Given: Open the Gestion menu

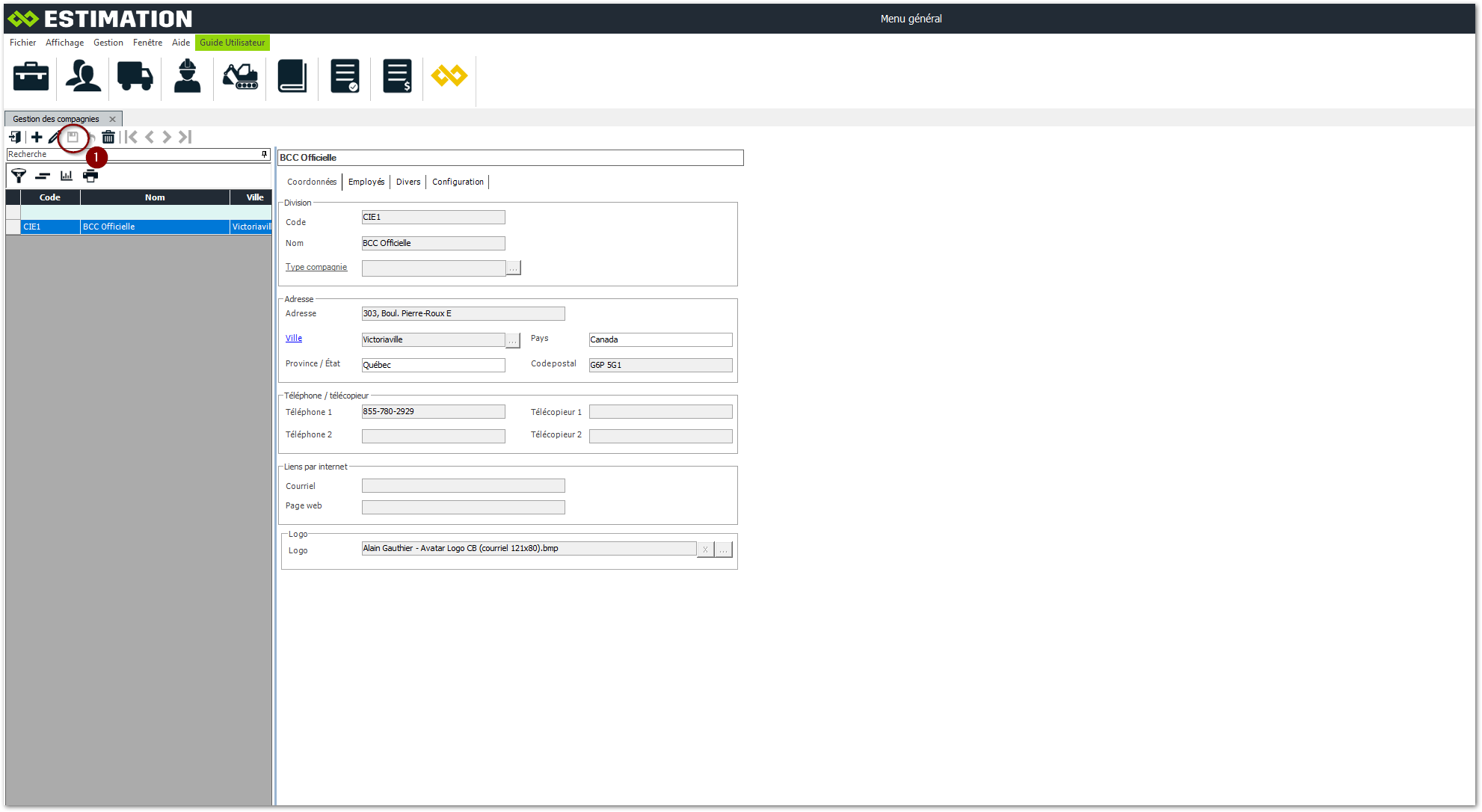Looking at the screenshot, I should (108, 43).
